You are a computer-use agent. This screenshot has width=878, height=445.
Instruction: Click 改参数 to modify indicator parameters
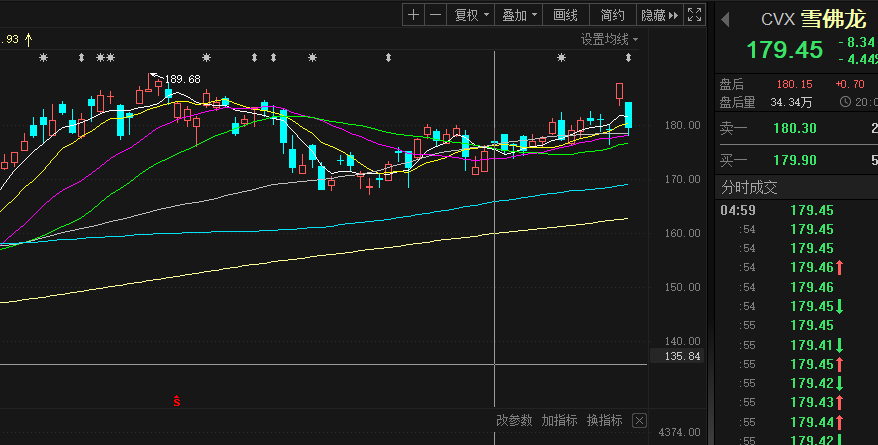coord(514,420)
